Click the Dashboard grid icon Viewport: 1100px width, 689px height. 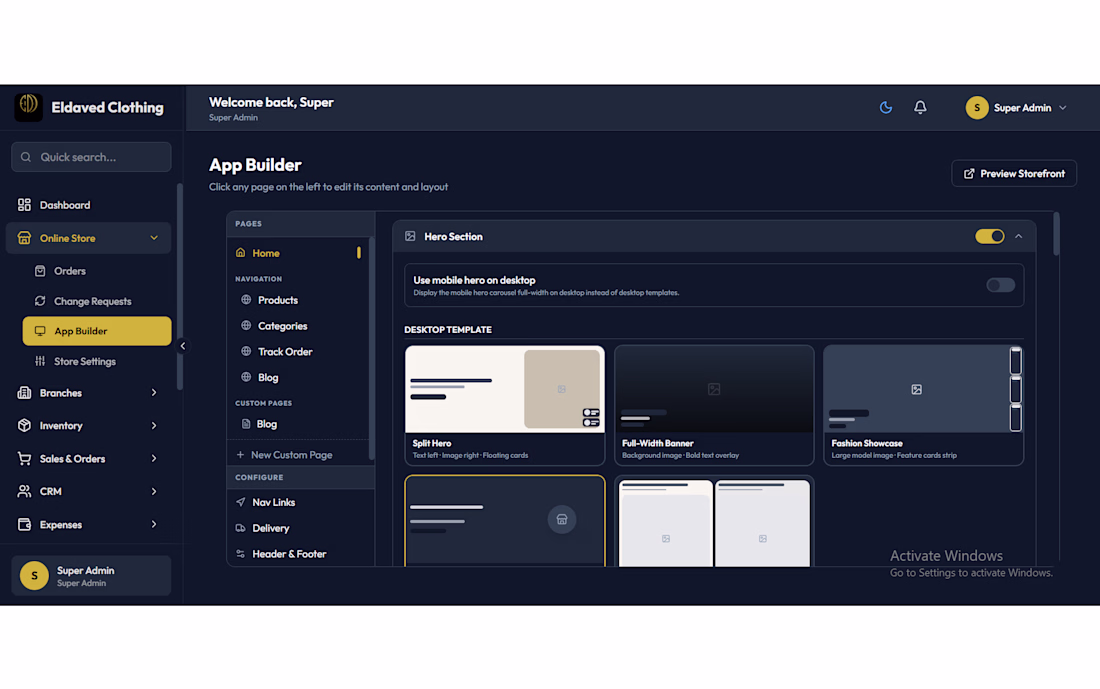[25, 205]
